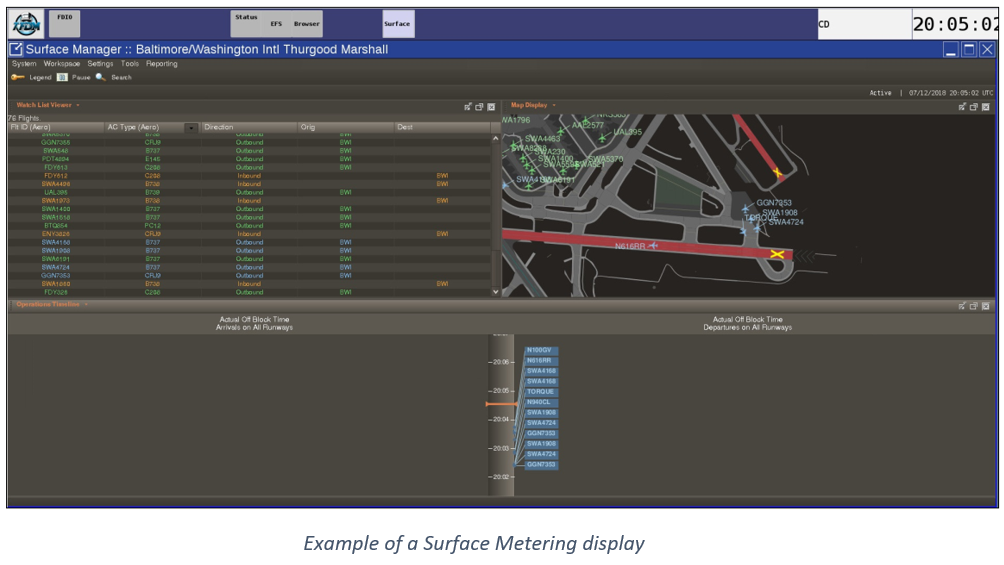Click the Pause toolbar label
The width and height of the screenshot is (1004, 565).
tap(81, 78)
